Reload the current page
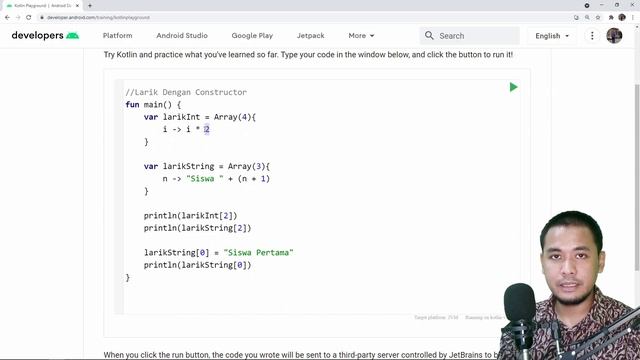Image resolution: width=640 pixels, height=360 pixels. click(29, 17)
